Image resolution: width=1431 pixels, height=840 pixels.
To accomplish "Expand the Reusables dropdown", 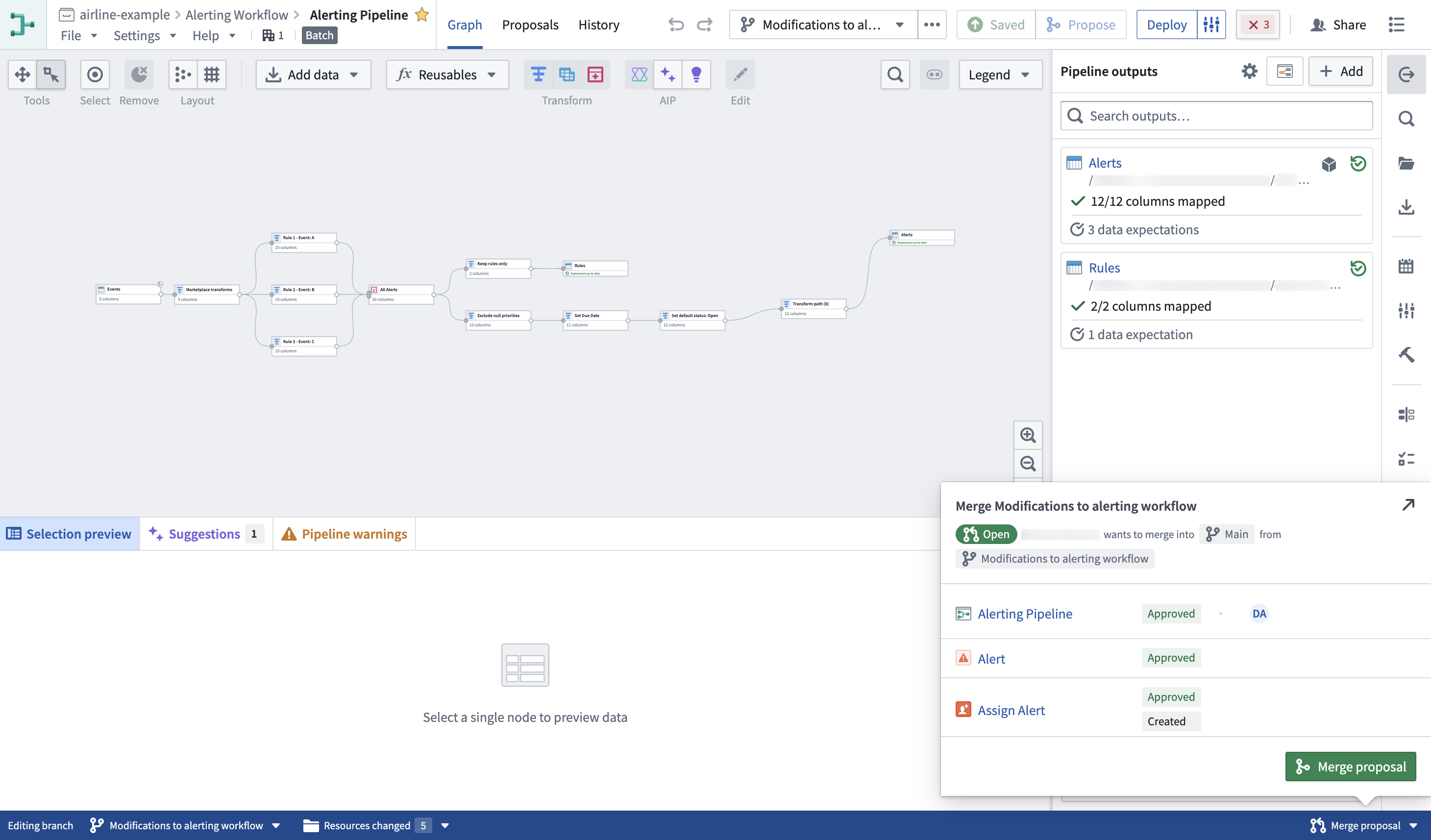I will [446, 74].
